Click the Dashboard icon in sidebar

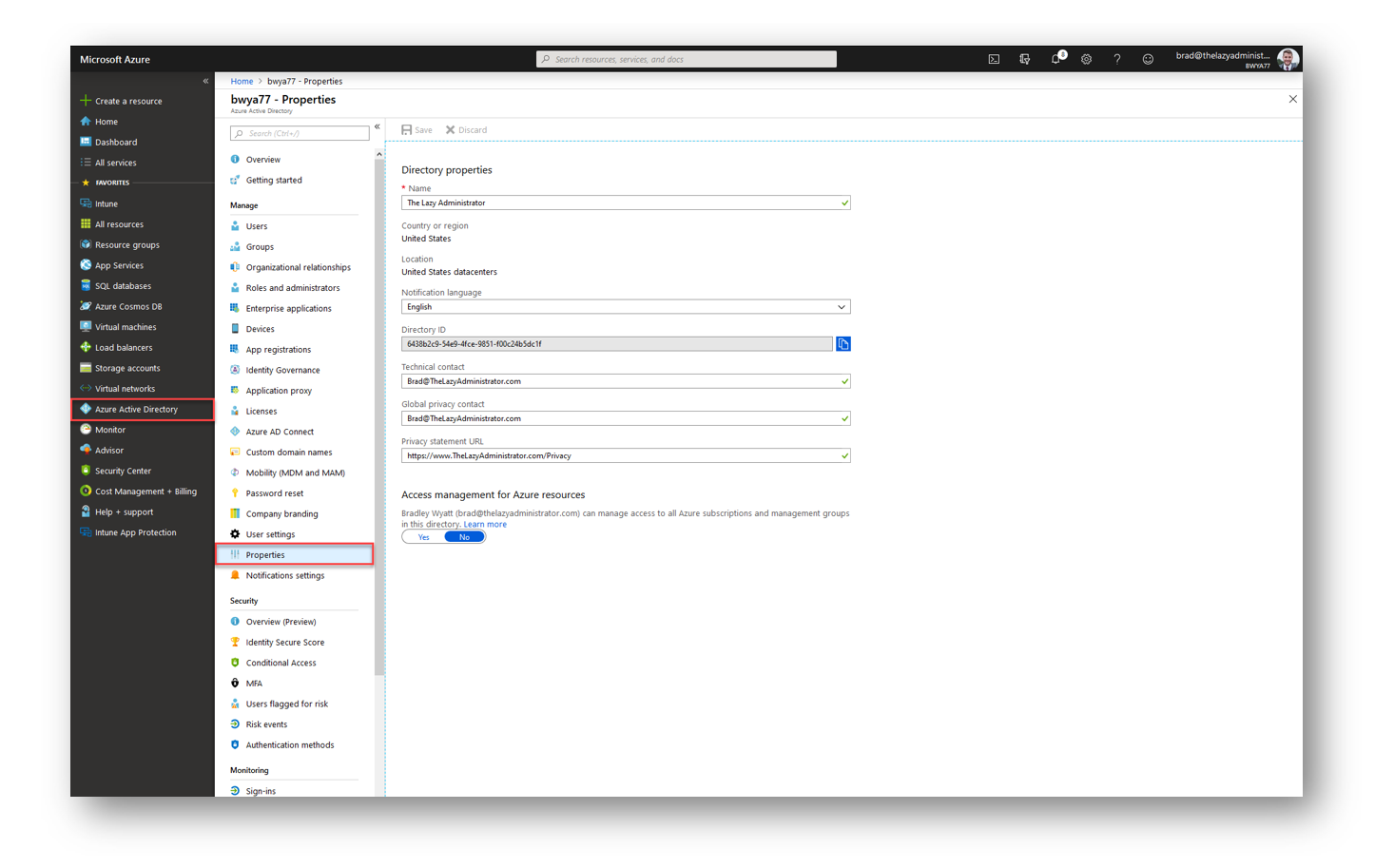pyautogui.click(x=86, y=142)
